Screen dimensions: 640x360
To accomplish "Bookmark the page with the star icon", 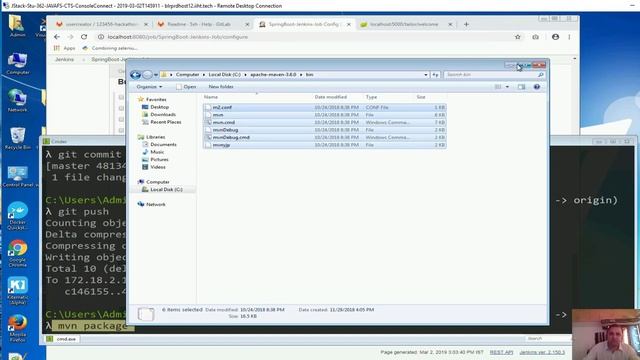I will click(x=518, y=37).
